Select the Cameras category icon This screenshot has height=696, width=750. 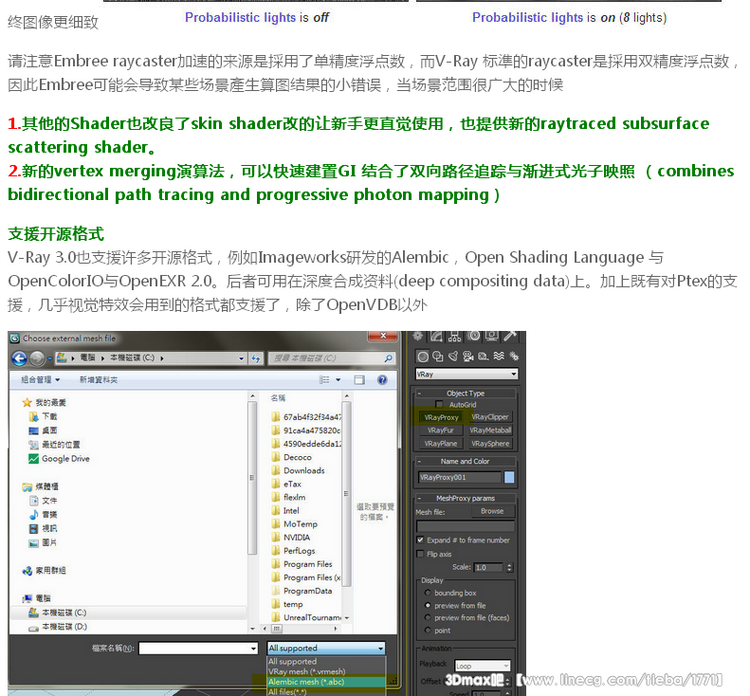pyautogui.click(x=468, y=356)
